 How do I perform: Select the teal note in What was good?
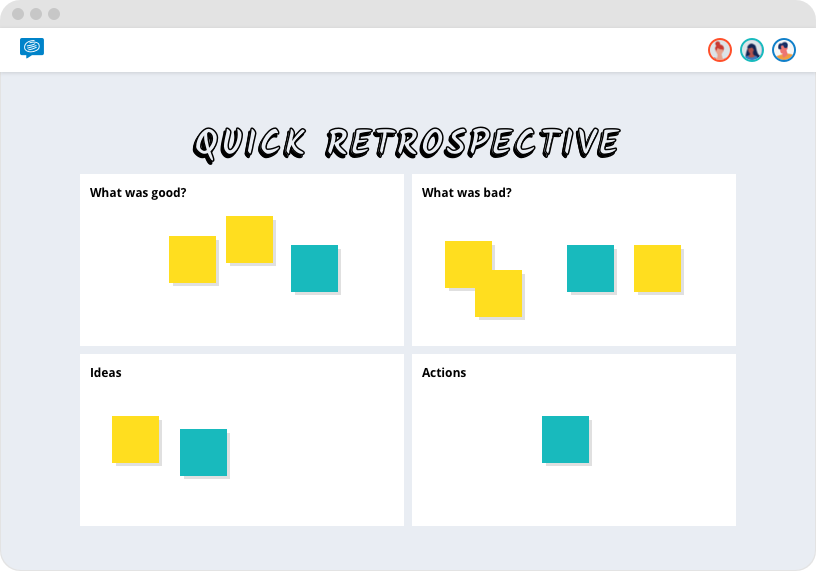(x=314, y=268)
